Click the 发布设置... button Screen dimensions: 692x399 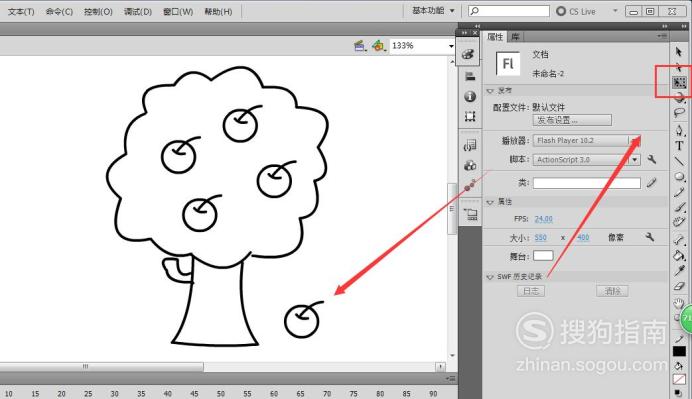pyautogui.click(x=572, y=120)
